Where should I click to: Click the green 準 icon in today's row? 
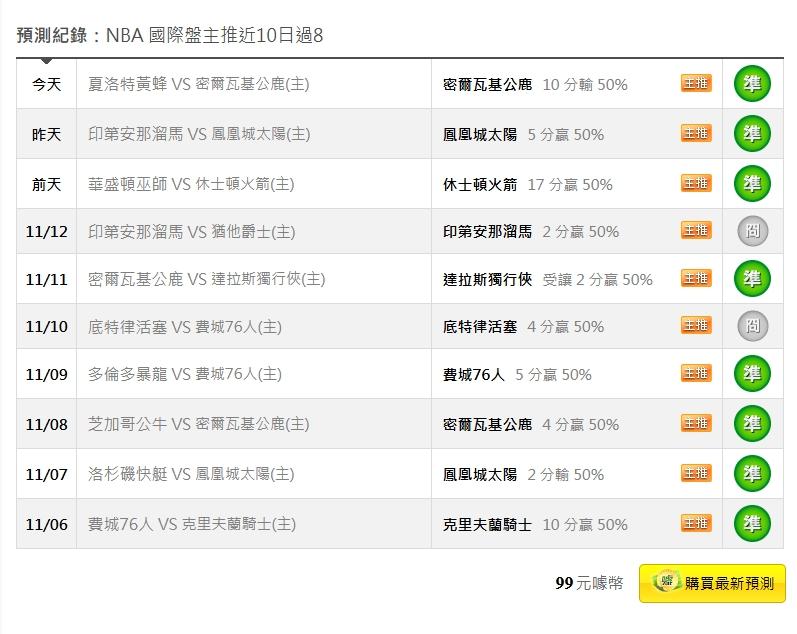click(752, 84)
